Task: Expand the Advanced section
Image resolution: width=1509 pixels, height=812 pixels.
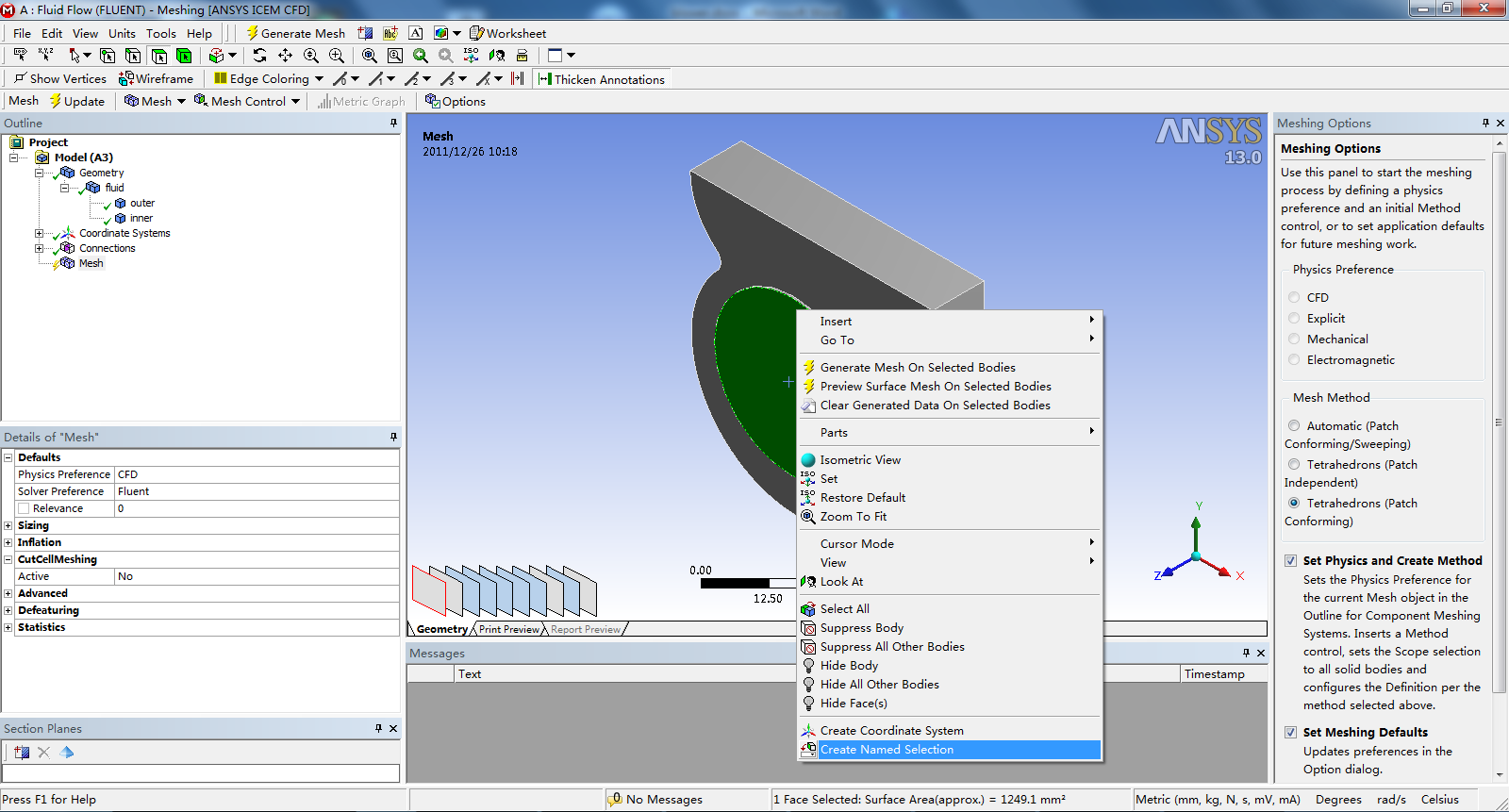Action: [x=8, y=593]
